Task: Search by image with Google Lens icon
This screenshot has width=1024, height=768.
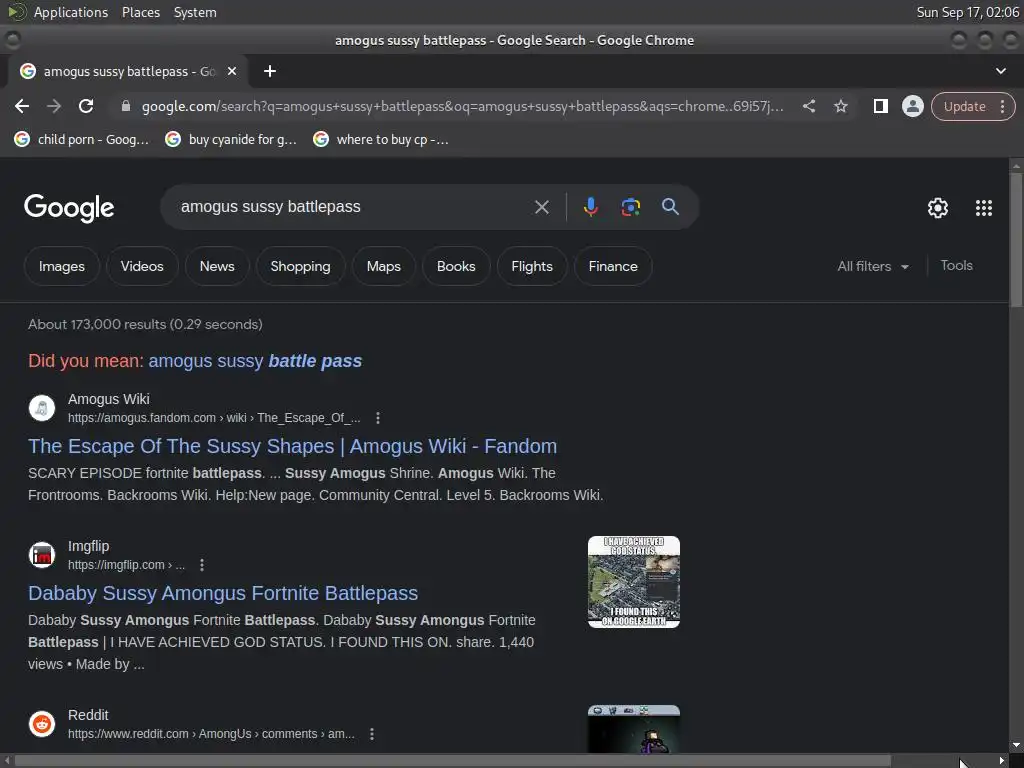Action: coord(630,207)
